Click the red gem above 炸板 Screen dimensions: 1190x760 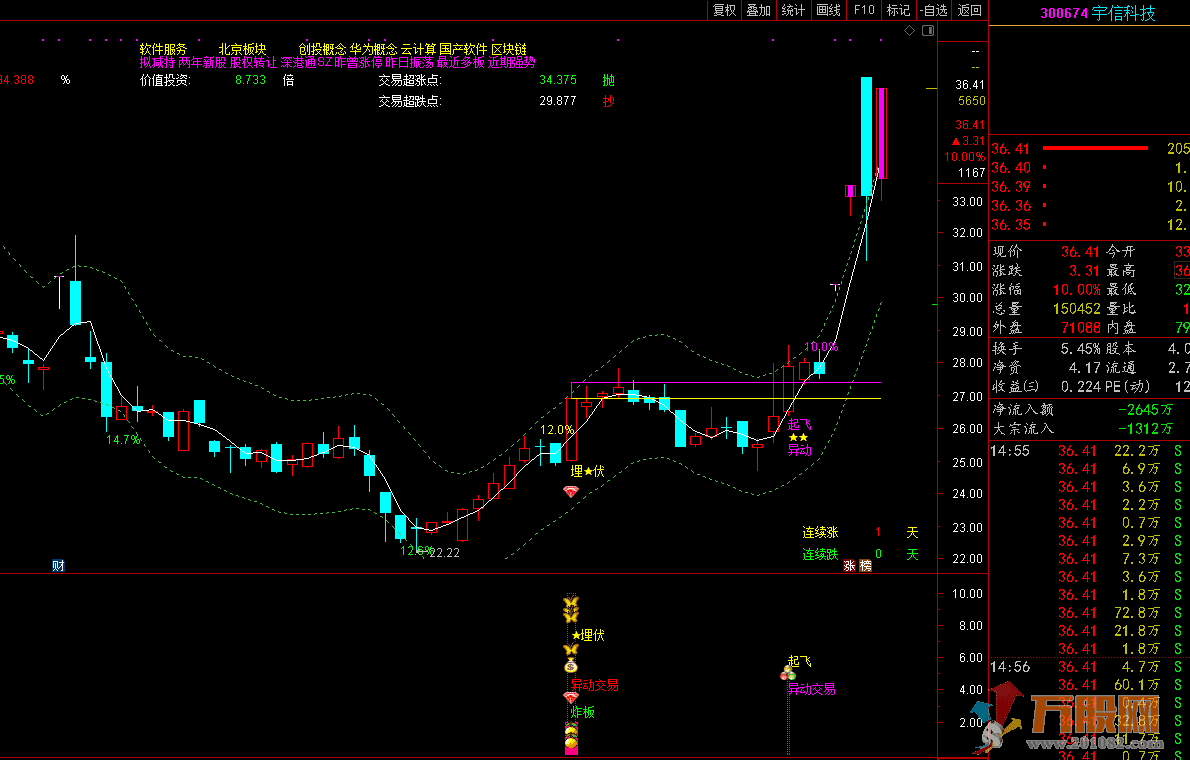(571, 697)
